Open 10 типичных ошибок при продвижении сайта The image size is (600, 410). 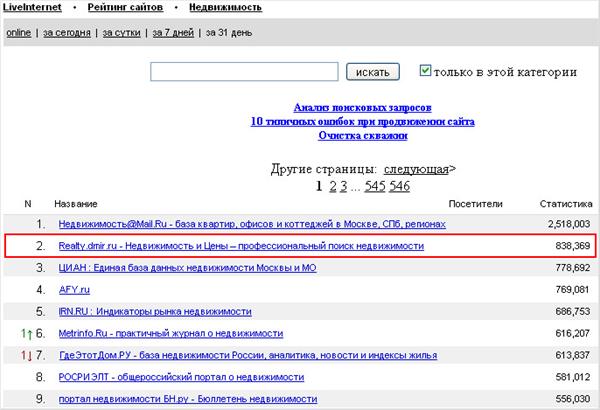point(362,121)
